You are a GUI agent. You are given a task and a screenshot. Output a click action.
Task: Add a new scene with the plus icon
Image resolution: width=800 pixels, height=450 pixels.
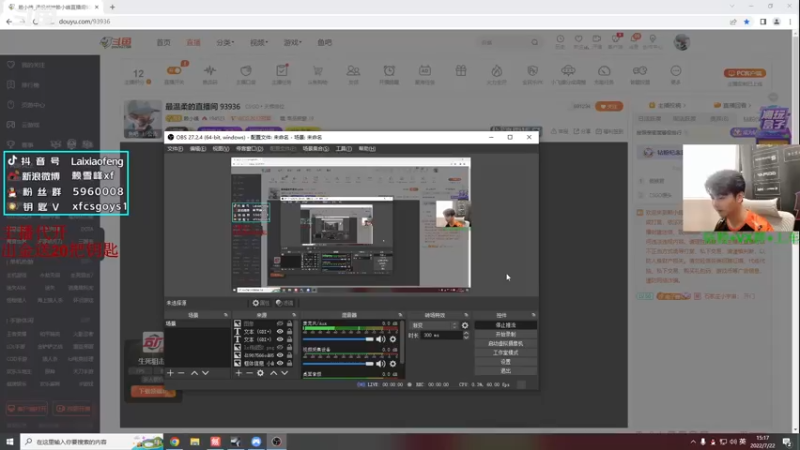coord(170,373)
